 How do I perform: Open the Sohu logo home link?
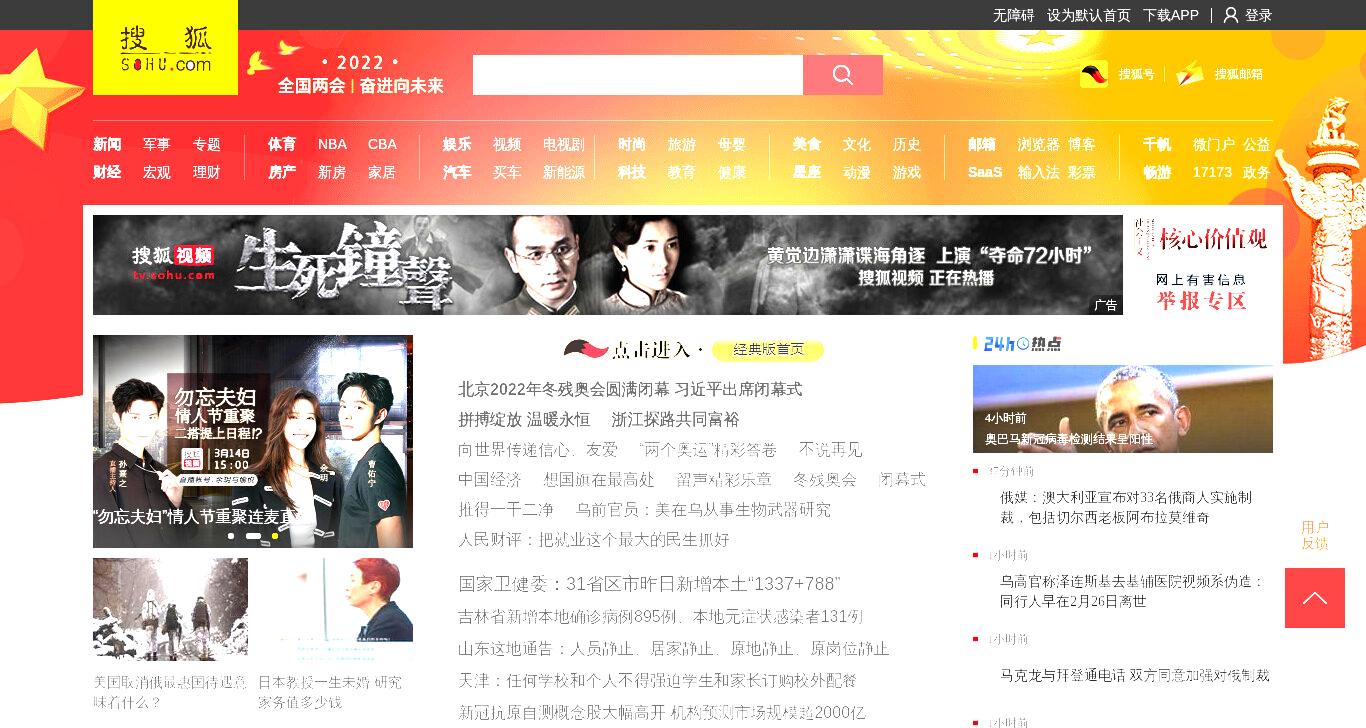point(165,48)
